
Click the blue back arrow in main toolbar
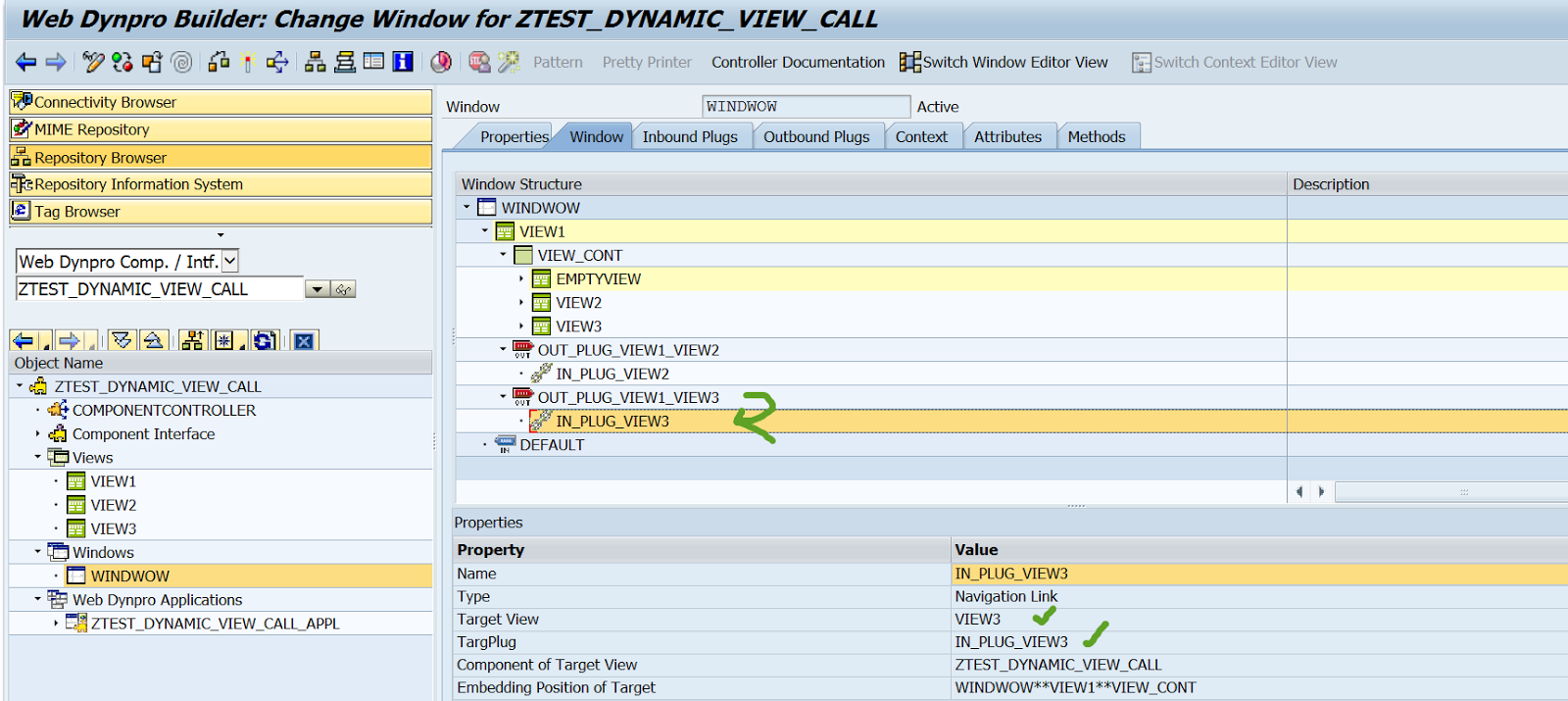click(x=26, y=63)
